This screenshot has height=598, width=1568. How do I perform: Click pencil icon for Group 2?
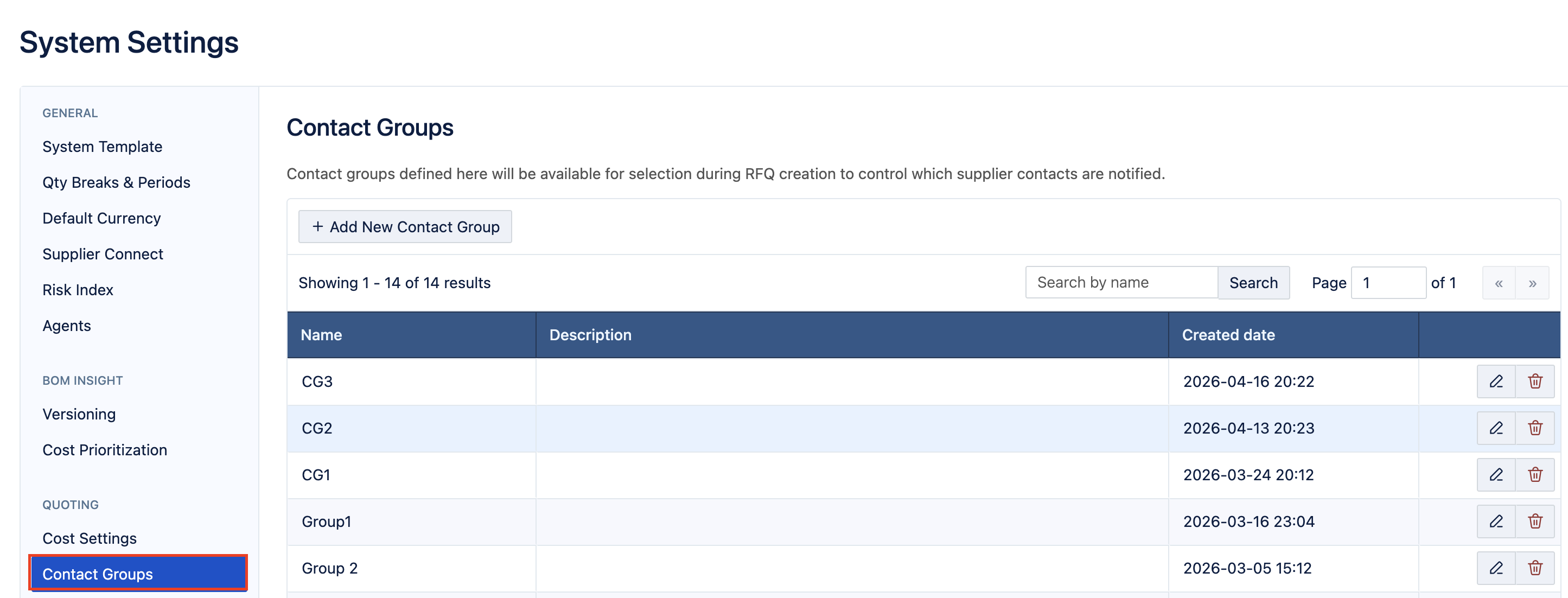click(x=1495, y=568)
